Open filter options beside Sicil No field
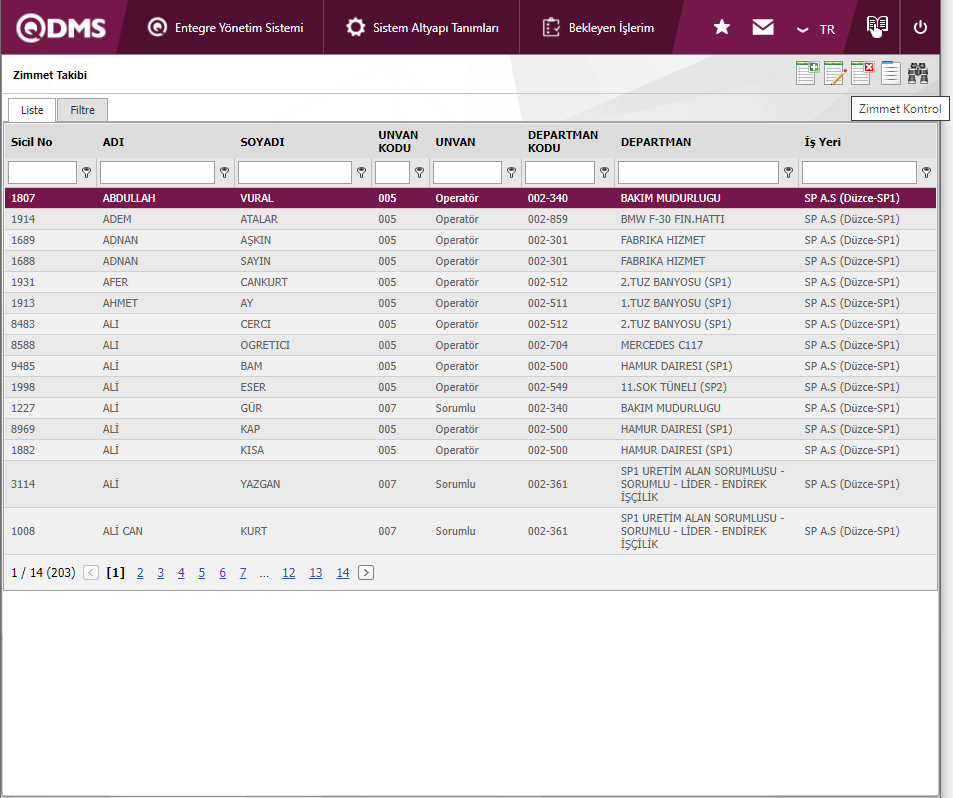953x798 pixels. tap(87, 173)
